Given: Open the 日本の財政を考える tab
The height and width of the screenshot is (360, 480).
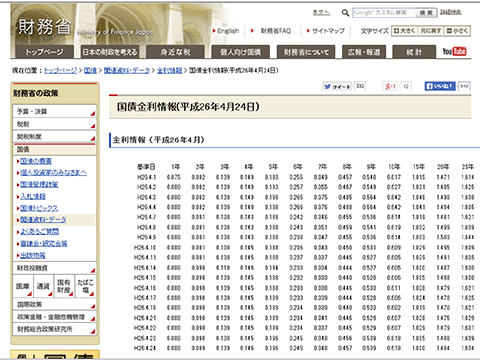Looking at the screenshot, I should point(110,52).
